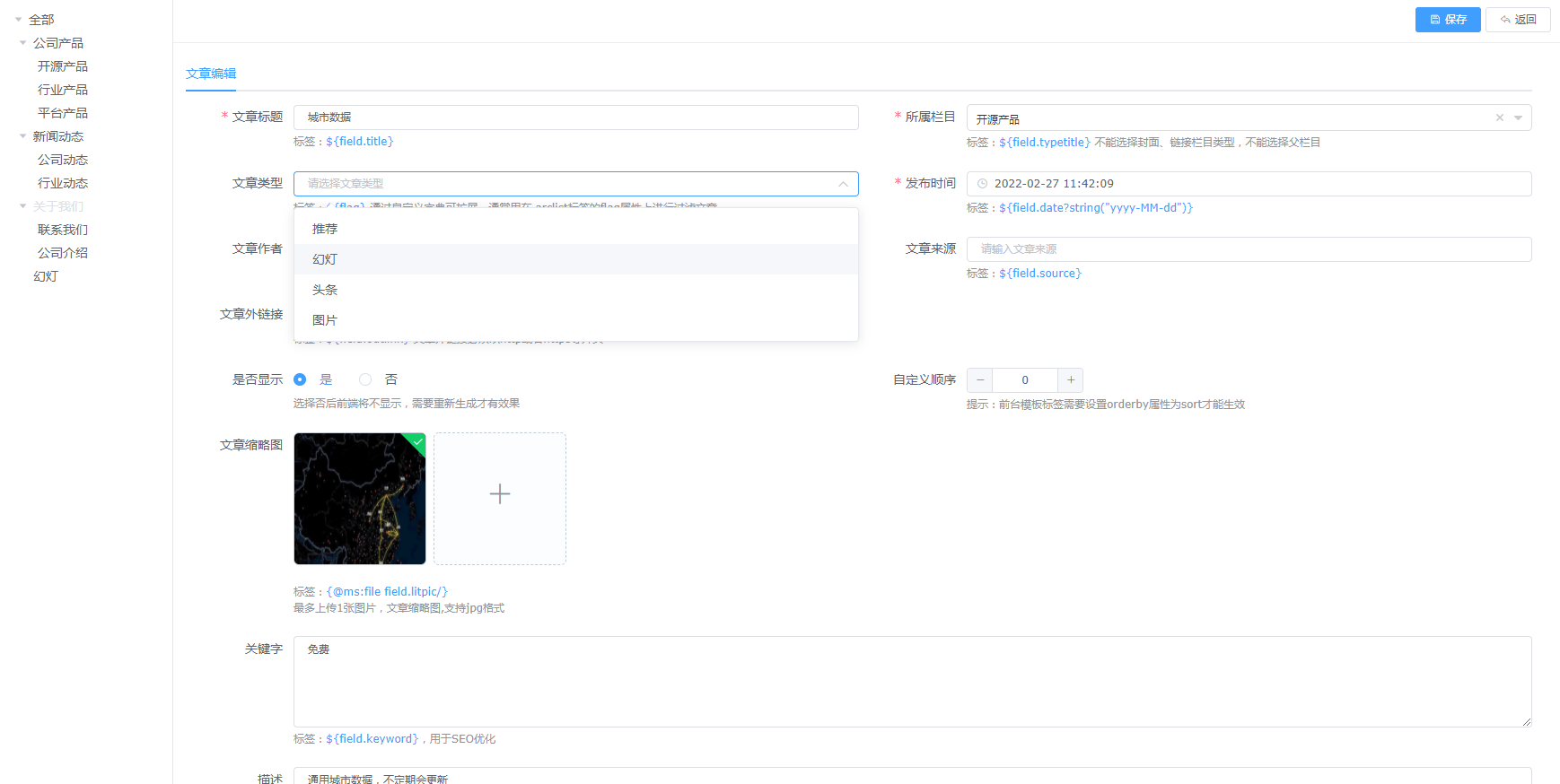
Task: Choose 幻灯 option in the type dropdown
Action: pos(325,260)
